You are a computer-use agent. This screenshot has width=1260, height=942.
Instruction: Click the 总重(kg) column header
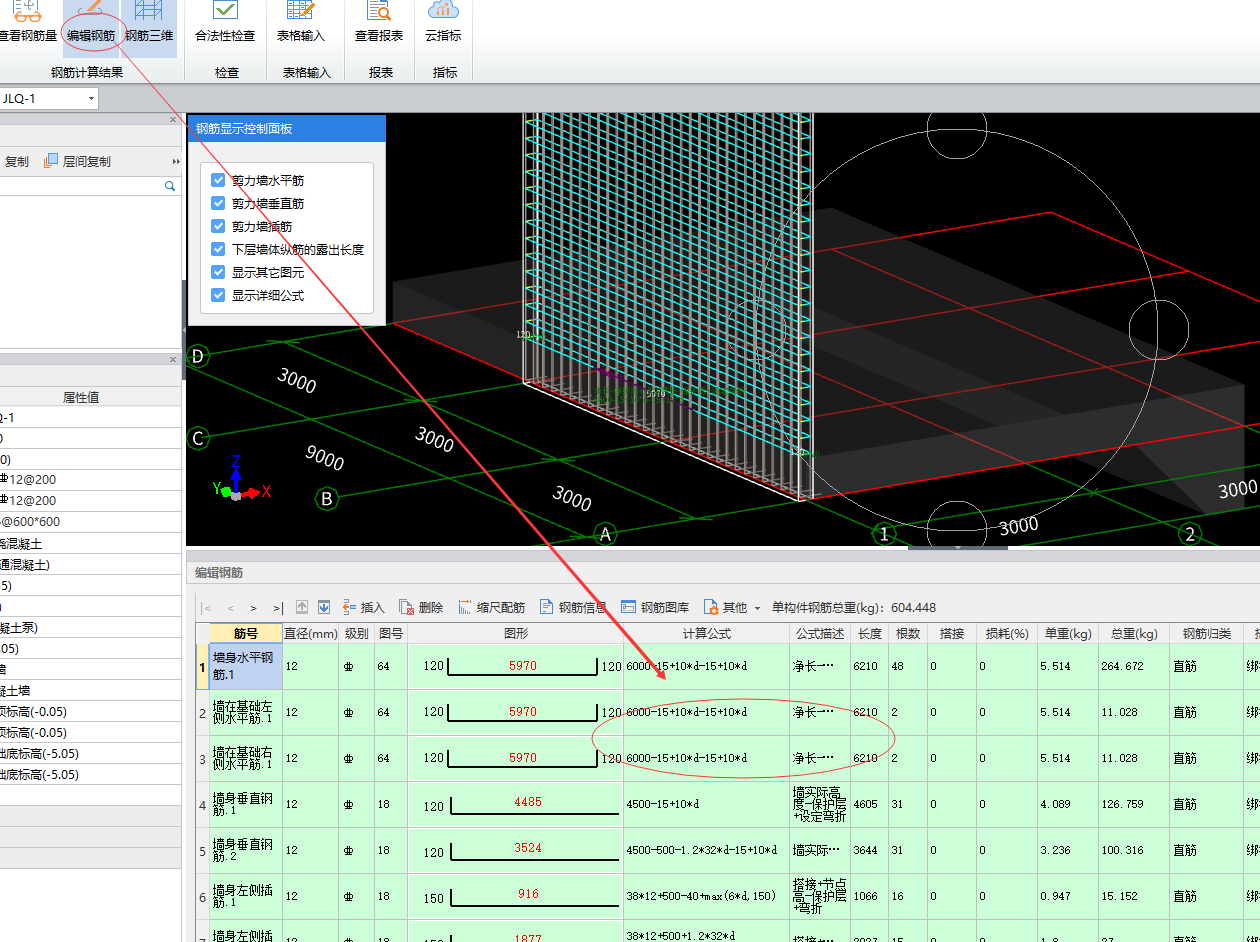click(1134, 633)
